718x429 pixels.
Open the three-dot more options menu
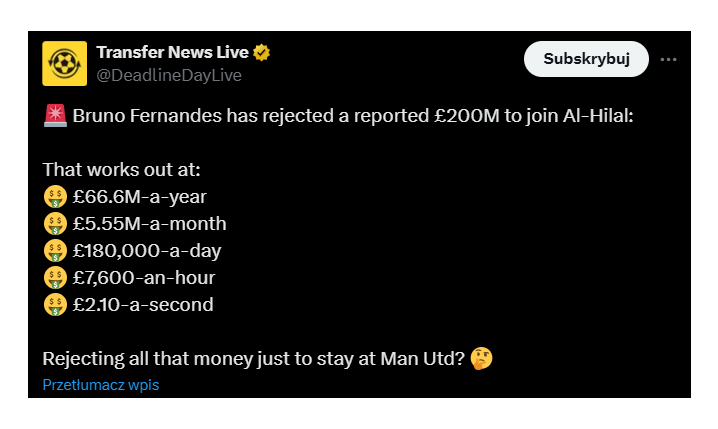[668, 60]
